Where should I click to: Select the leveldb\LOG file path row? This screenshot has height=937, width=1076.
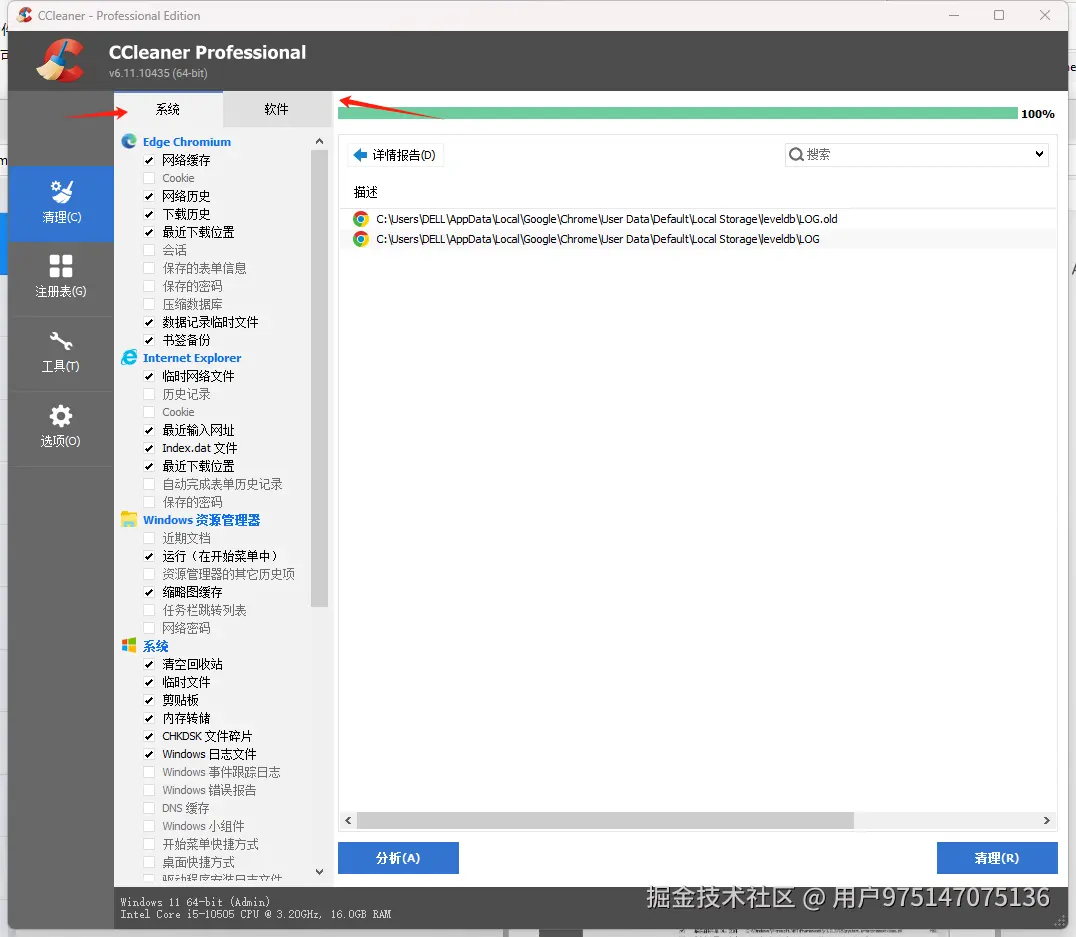click(x=697, y=239)
